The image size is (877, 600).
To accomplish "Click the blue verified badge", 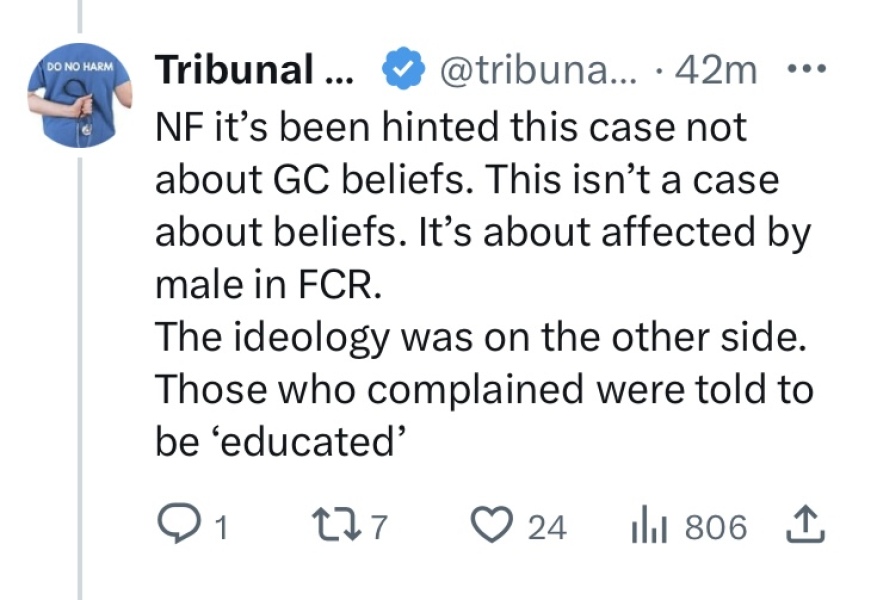I will [401, 68].
